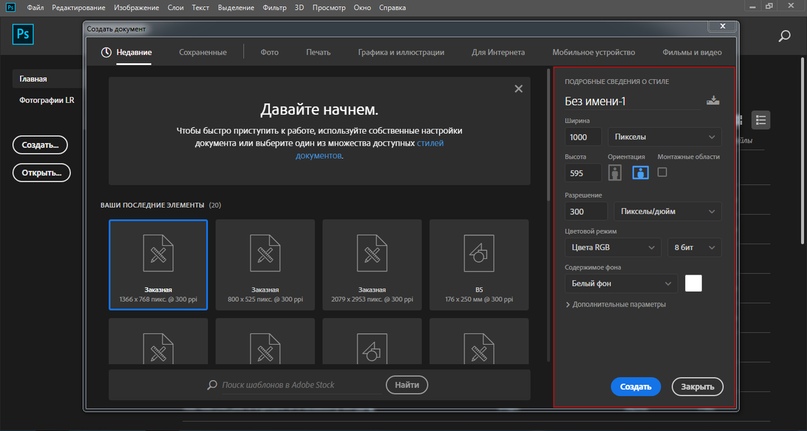Open the Пикселы width units dropdown
The image size is (807, 431).
coord(664,137)
